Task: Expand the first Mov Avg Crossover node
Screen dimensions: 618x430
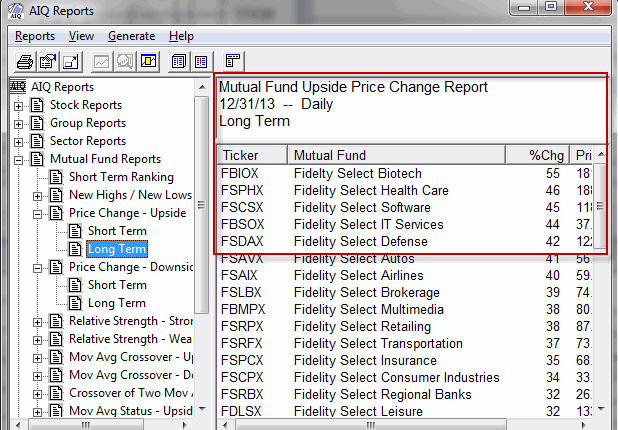Action: click(x=37, y=358)
